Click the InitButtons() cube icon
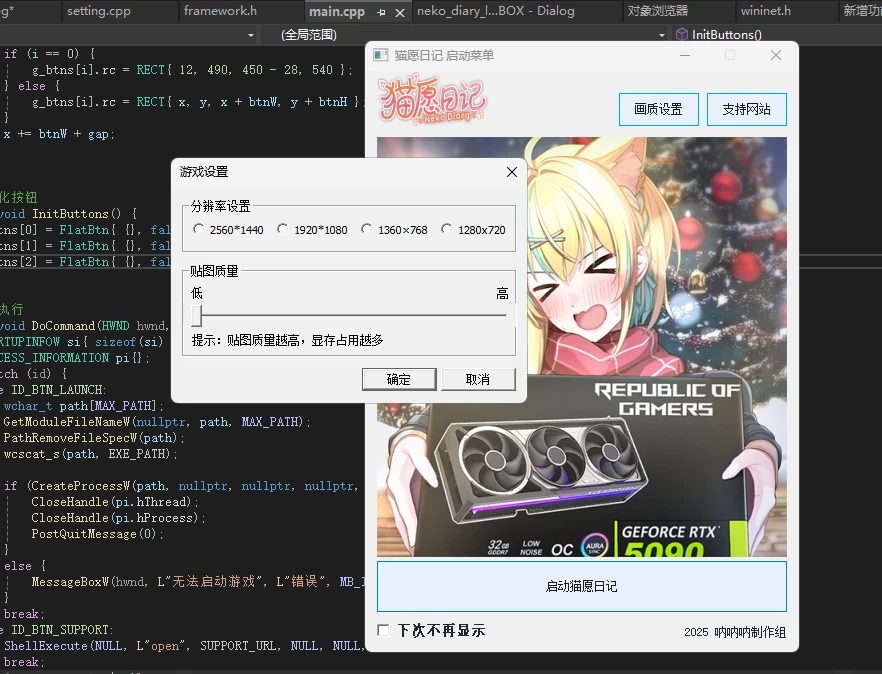882x674 pixels. [682, 35]
